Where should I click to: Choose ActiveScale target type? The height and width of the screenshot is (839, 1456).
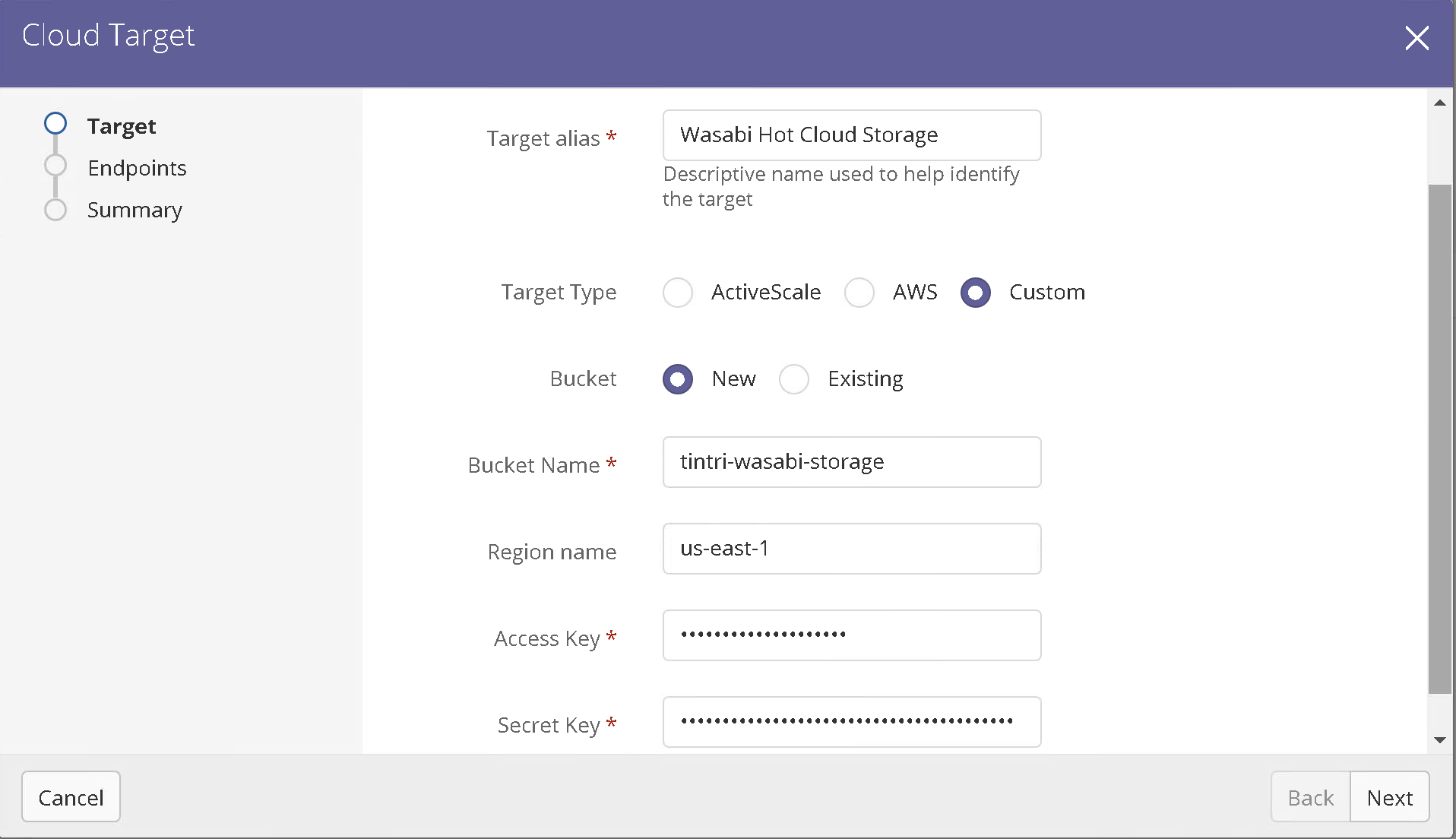point(678,293)
